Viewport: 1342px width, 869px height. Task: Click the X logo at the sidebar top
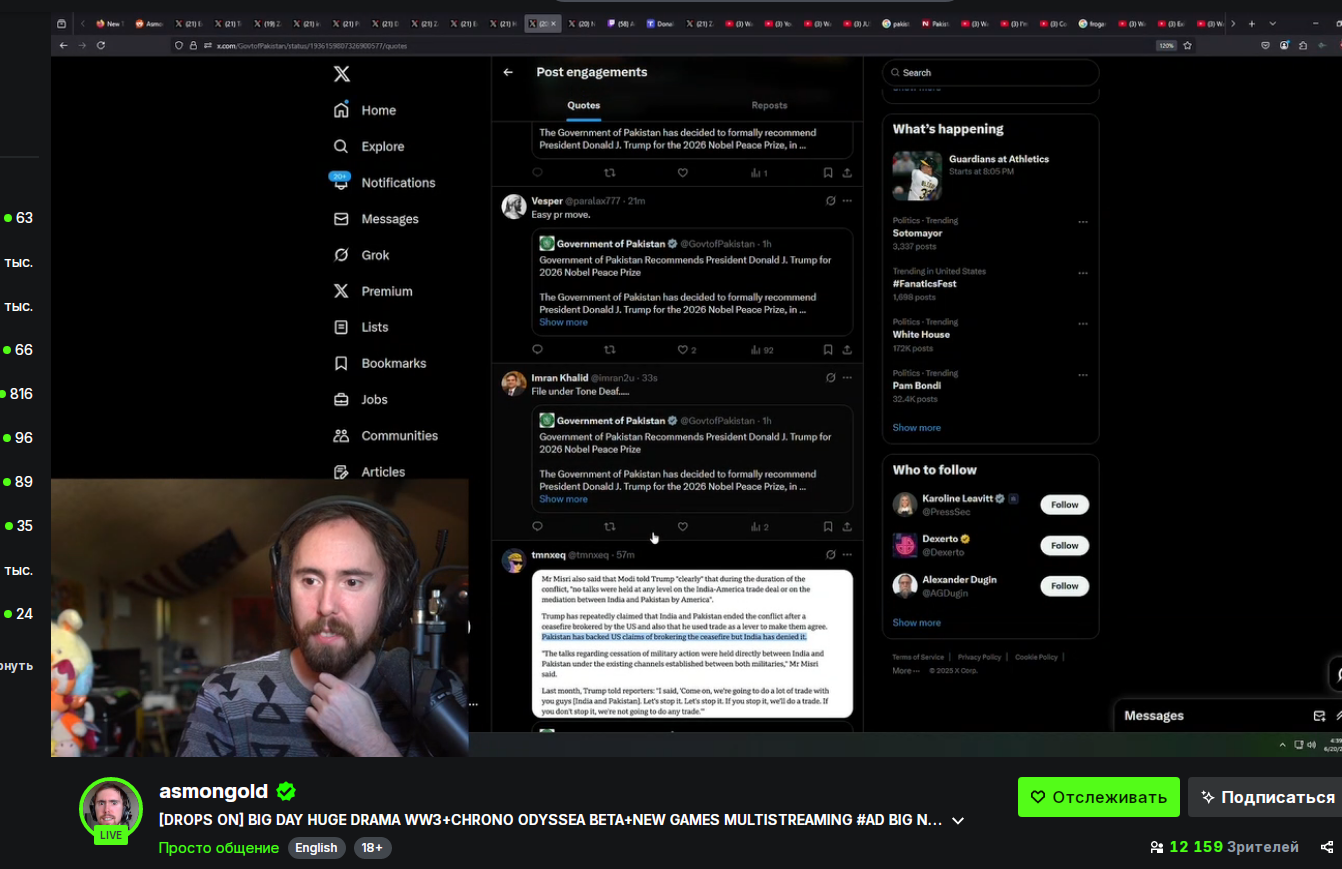(x=341, y=74)
